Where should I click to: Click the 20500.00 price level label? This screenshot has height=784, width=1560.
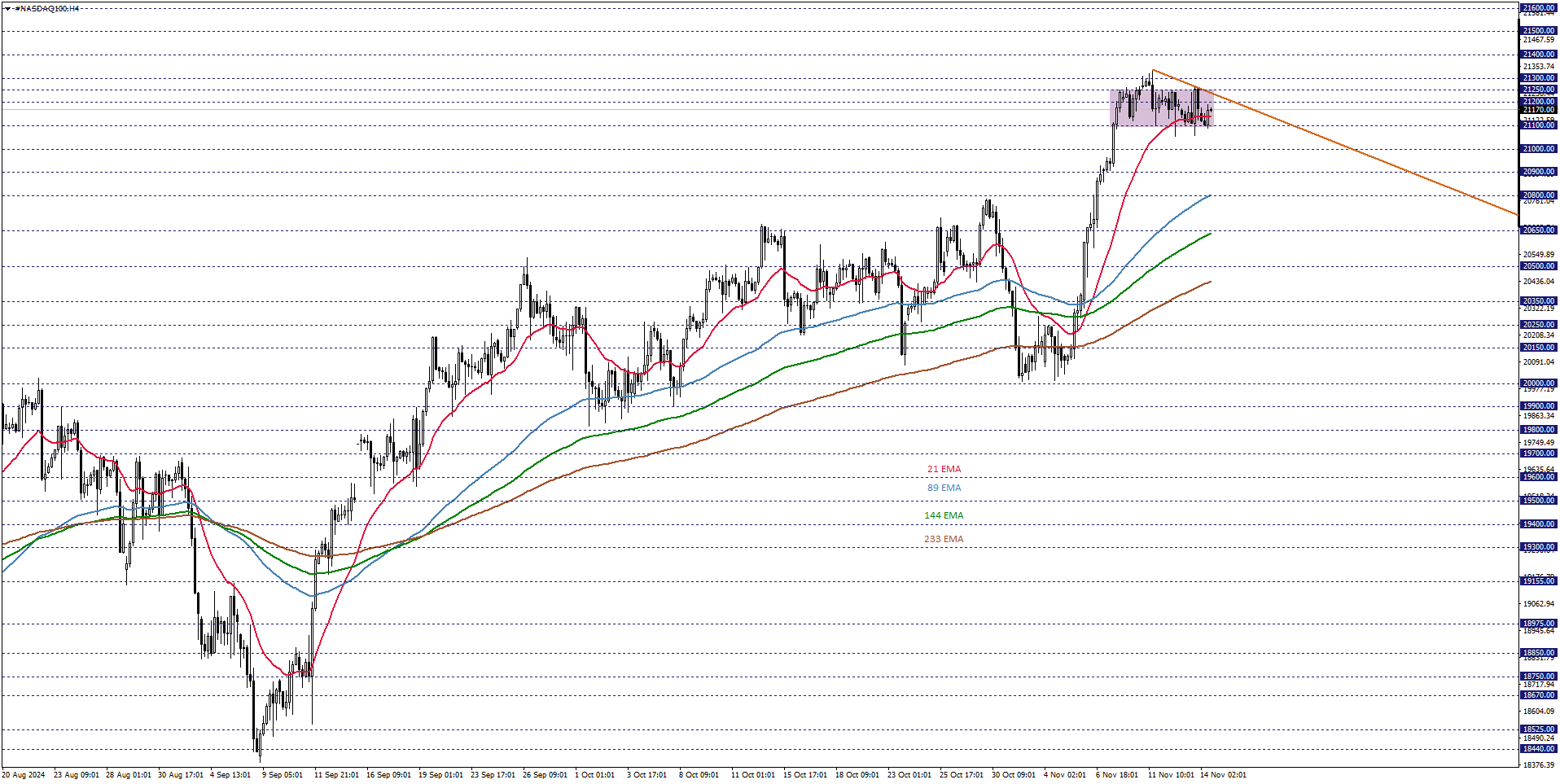point(1538,266)
